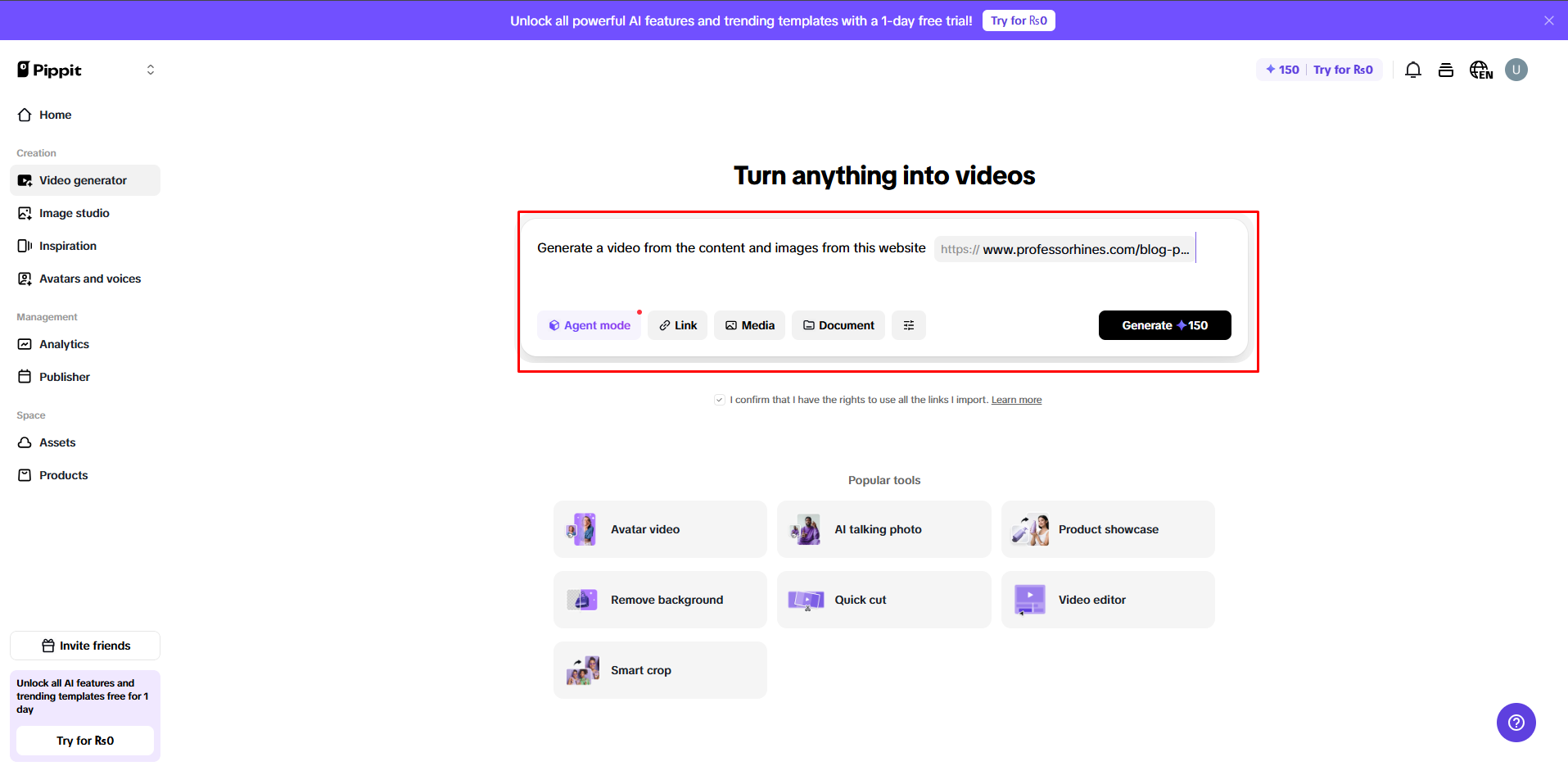The height and width of the screenshot is (775, 1568).
Task: Close the promotional top banner
Action: coord(1549,20)
